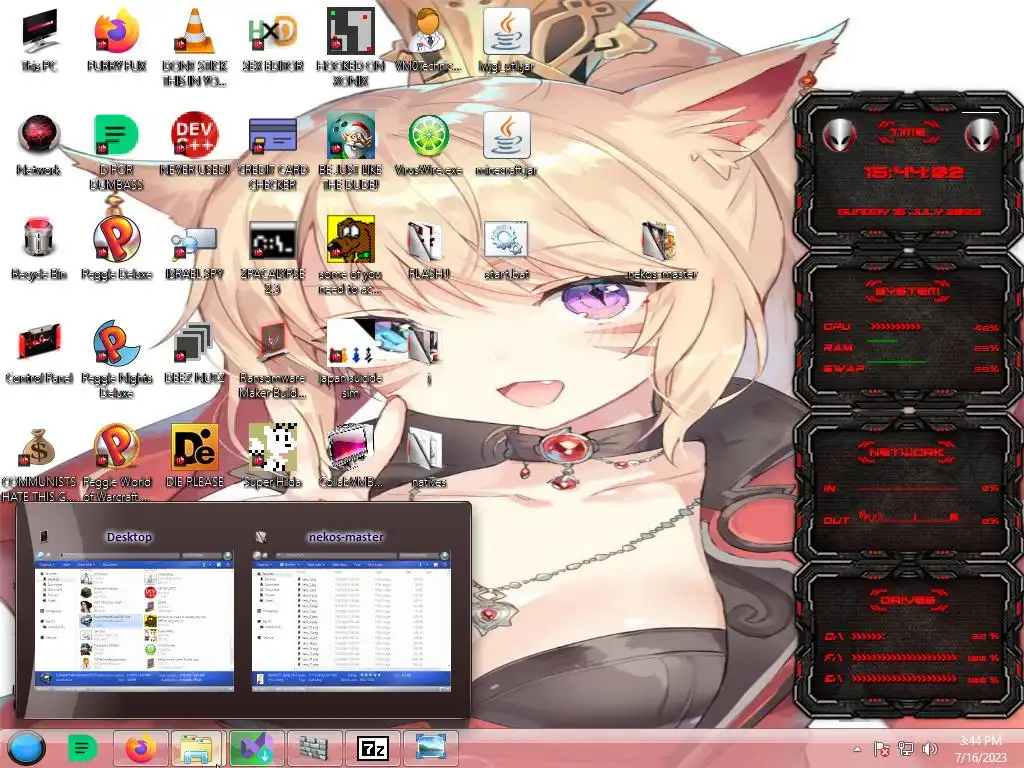Click the Start orb on taskbar
Screen dimensions: 1024x768
(26, 748)
